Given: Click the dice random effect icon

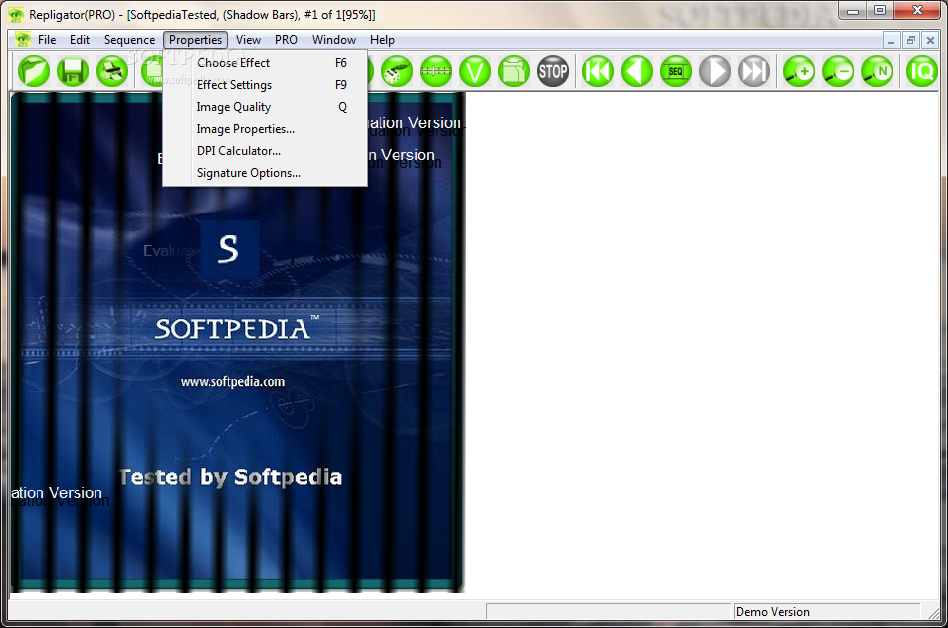Looking at the screenshot, I should 397,71.
